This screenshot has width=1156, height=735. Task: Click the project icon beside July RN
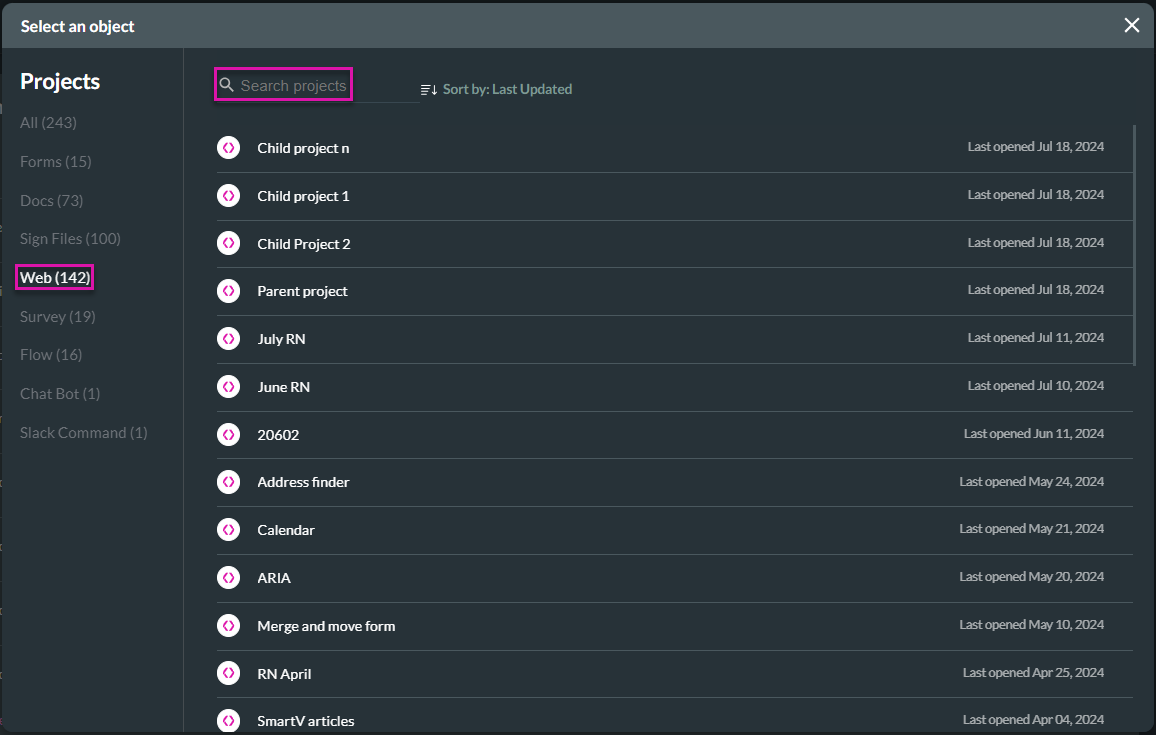[228, 338]
